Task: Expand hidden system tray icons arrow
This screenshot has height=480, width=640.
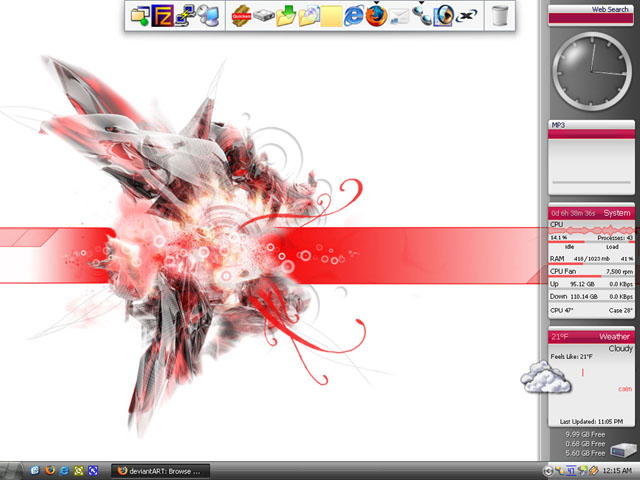Action: coord(548,471)
